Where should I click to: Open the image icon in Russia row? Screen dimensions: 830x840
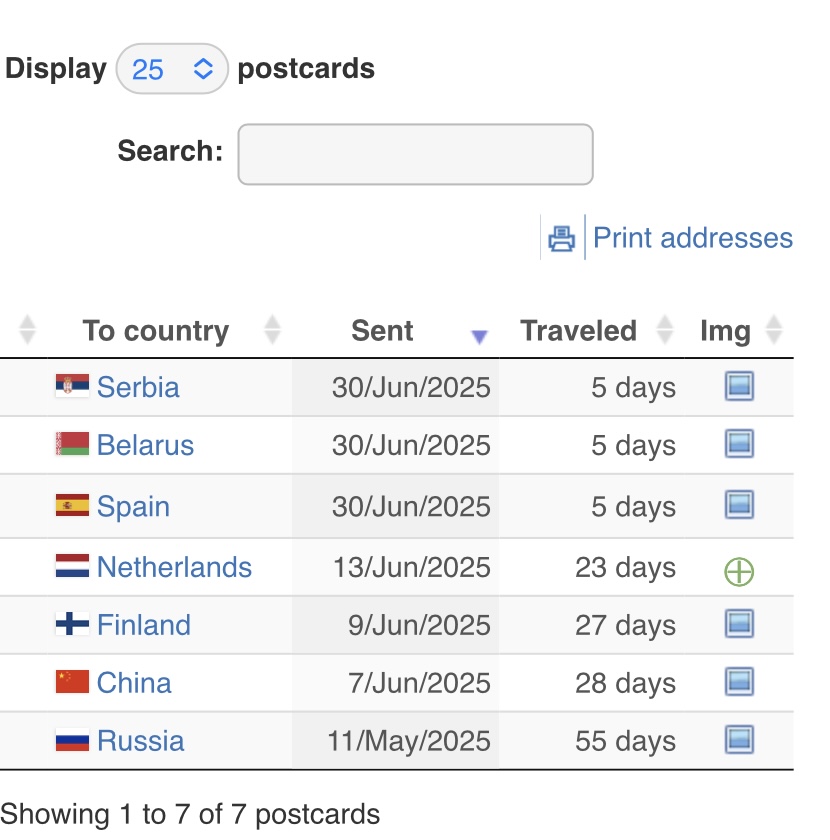pos(739,739)
